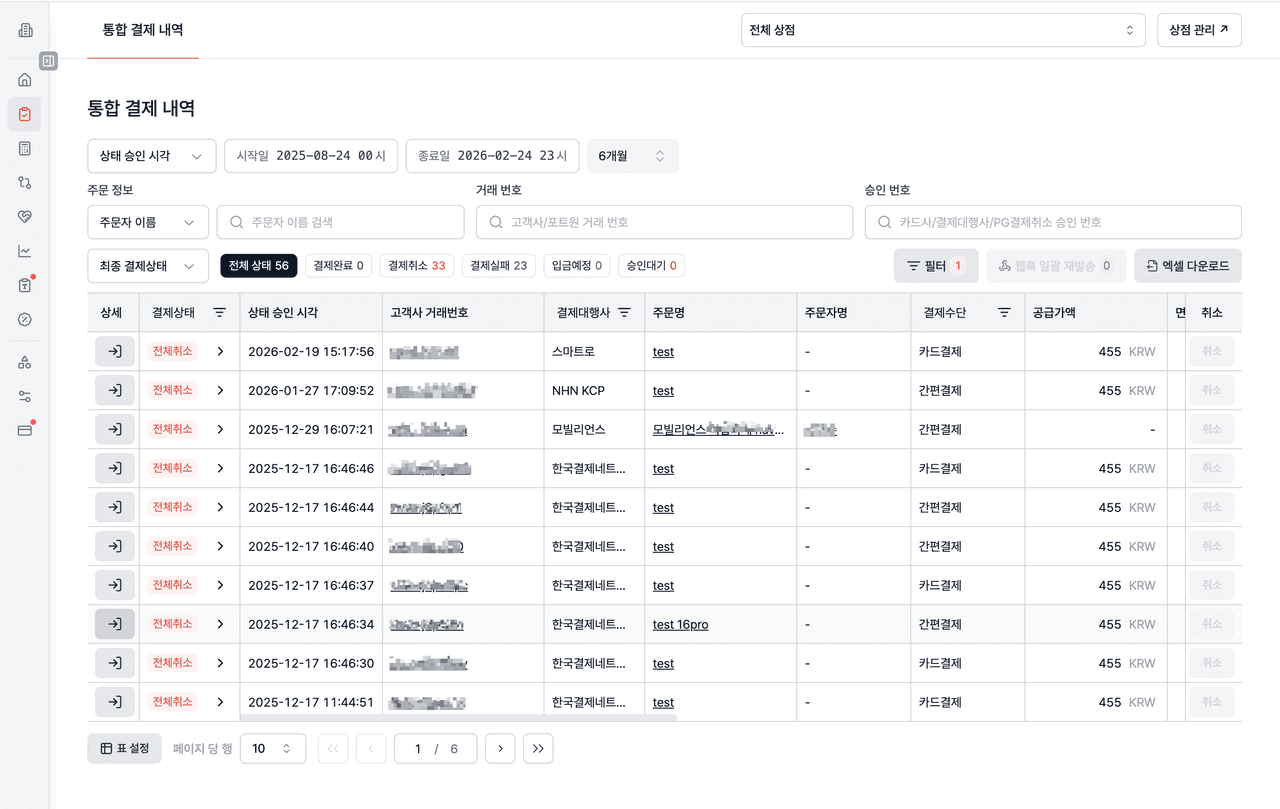The image size is (1280, 809).
Task: Toggle the 전체 상태 56 filter chip
Action: click(258, 266)
